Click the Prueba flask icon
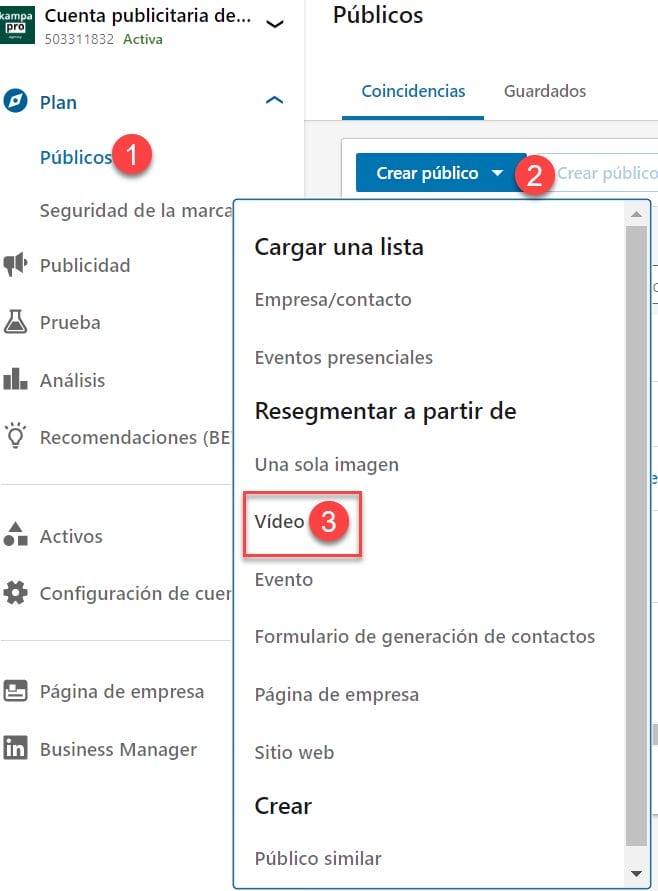This screenshot has width=658, height=891. tap(15, 322)
